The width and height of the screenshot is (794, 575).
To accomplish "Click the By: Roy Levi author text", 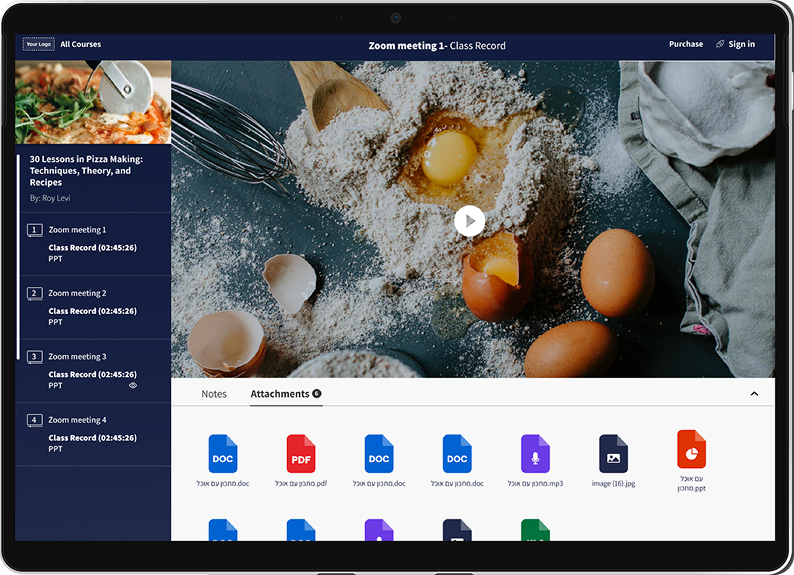I will [x=50, y=198].
